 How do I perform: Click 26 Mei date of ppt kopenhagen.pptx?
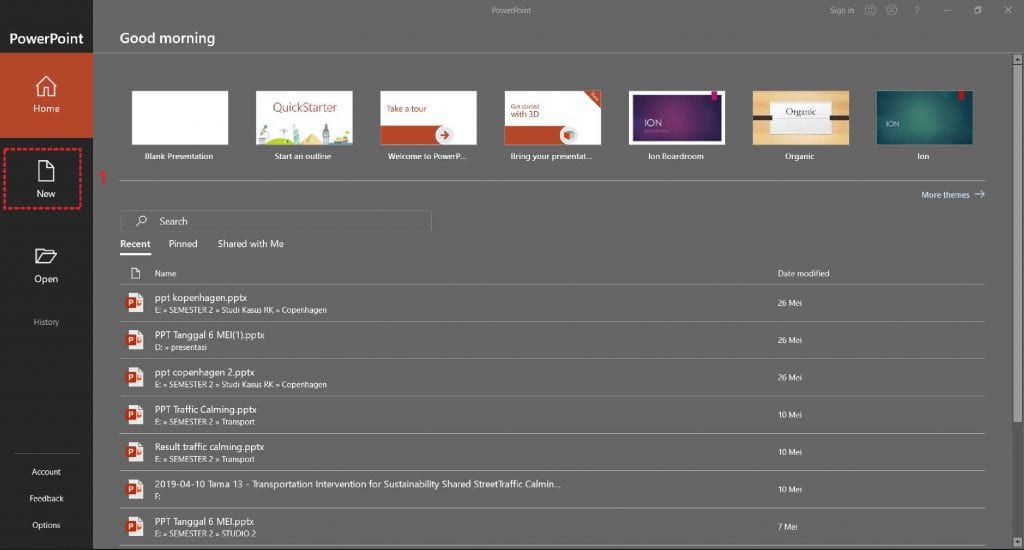pos(790,303)
